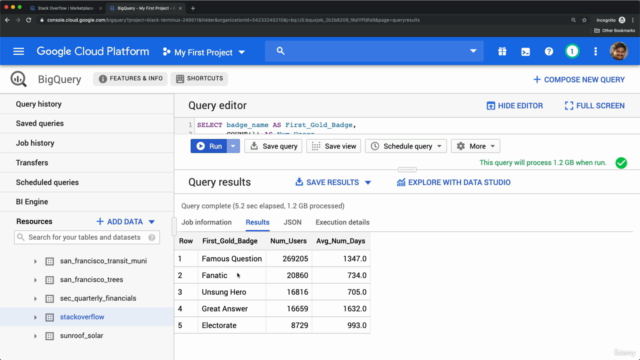Click the browser address bar URL
640x360 pixels.
[233, 20]
